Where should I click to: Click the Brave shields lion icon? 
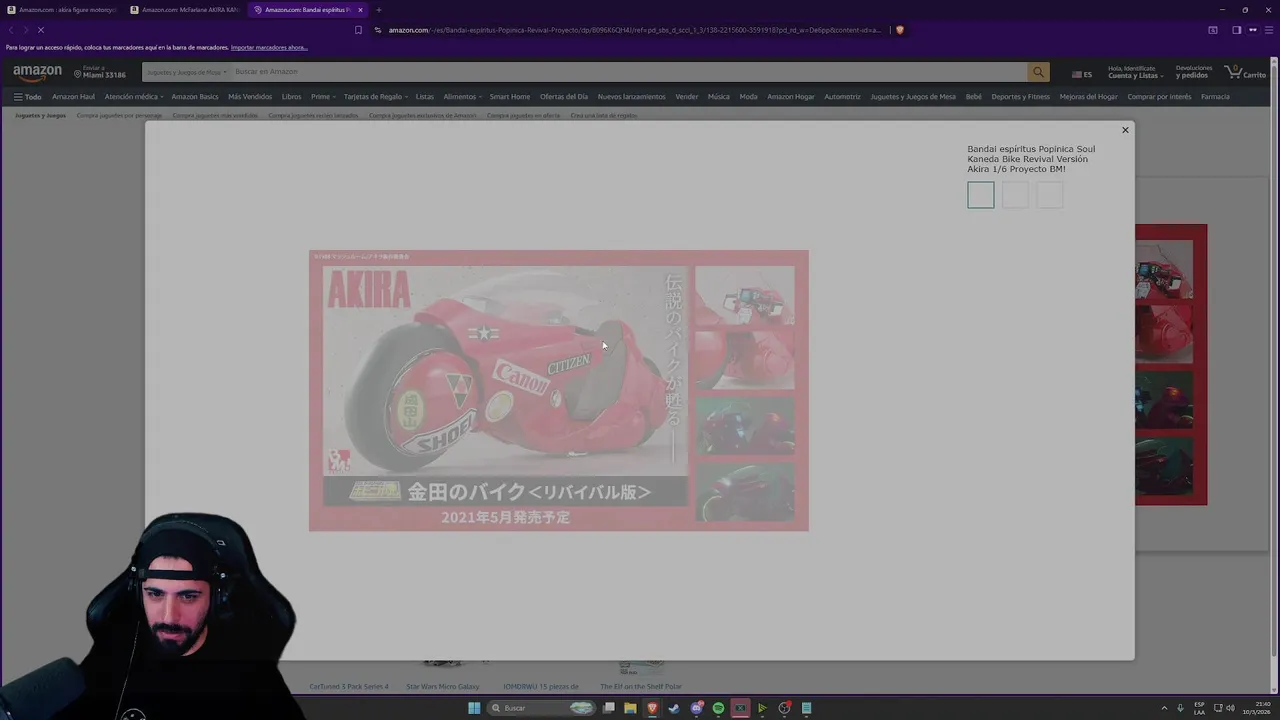(x=900, y=30)
